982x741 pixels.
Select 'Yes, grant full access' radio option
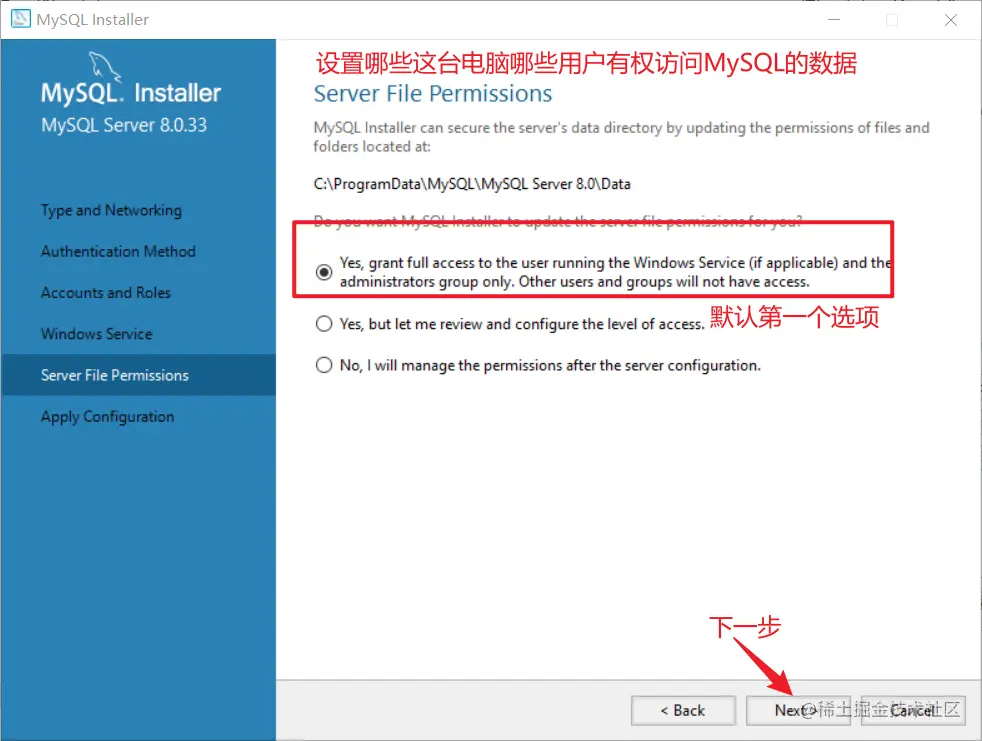(x=324, y=272)
